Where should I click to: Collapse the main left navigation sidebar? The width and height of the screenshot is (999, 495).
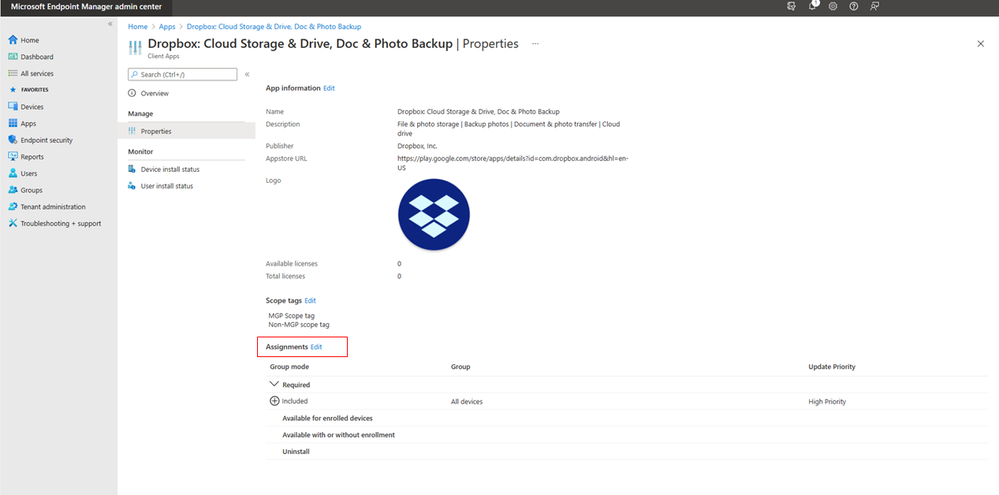coord(110,24)
